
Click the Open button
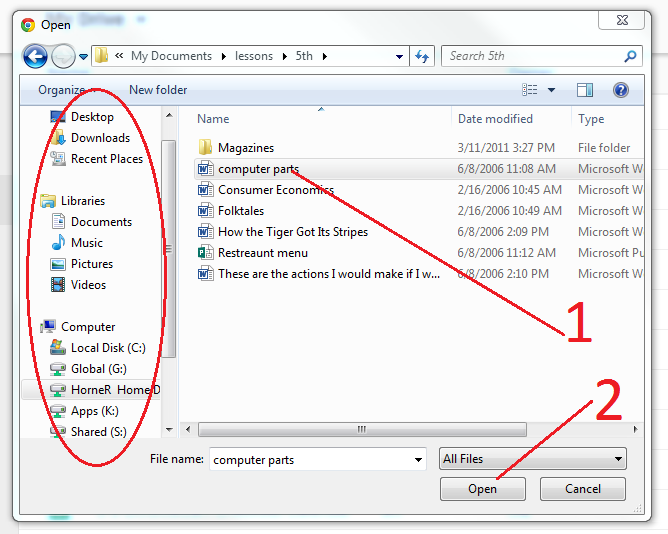pos(483,489)
